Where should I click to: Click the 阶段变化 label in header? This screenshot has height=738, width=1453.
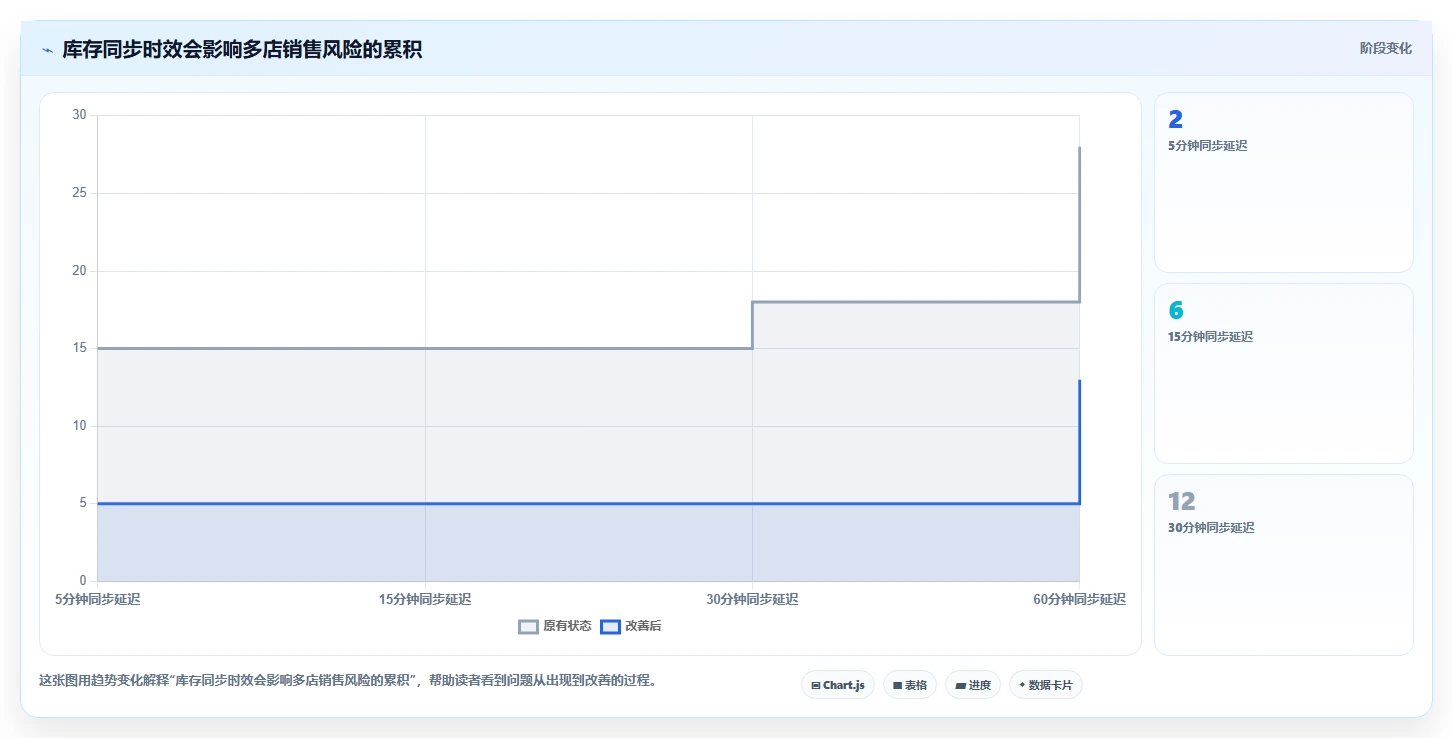point(1386,48)
